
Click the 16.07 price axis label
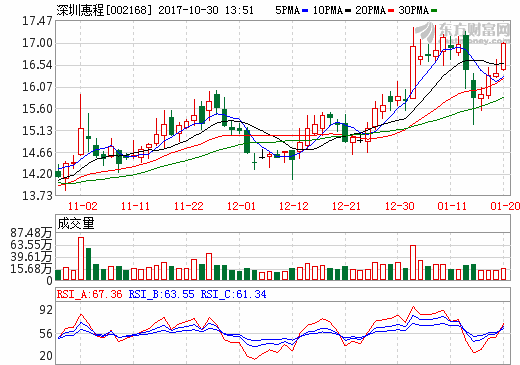tap(37, 87)
